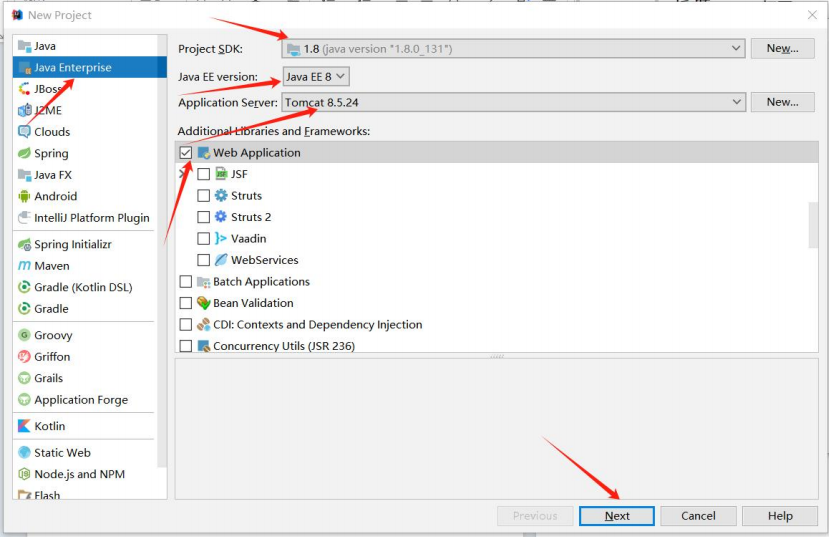The image size is (829, 537).
Task: Click the Batch Applications folder icon
Action: [x=204, y=282]
